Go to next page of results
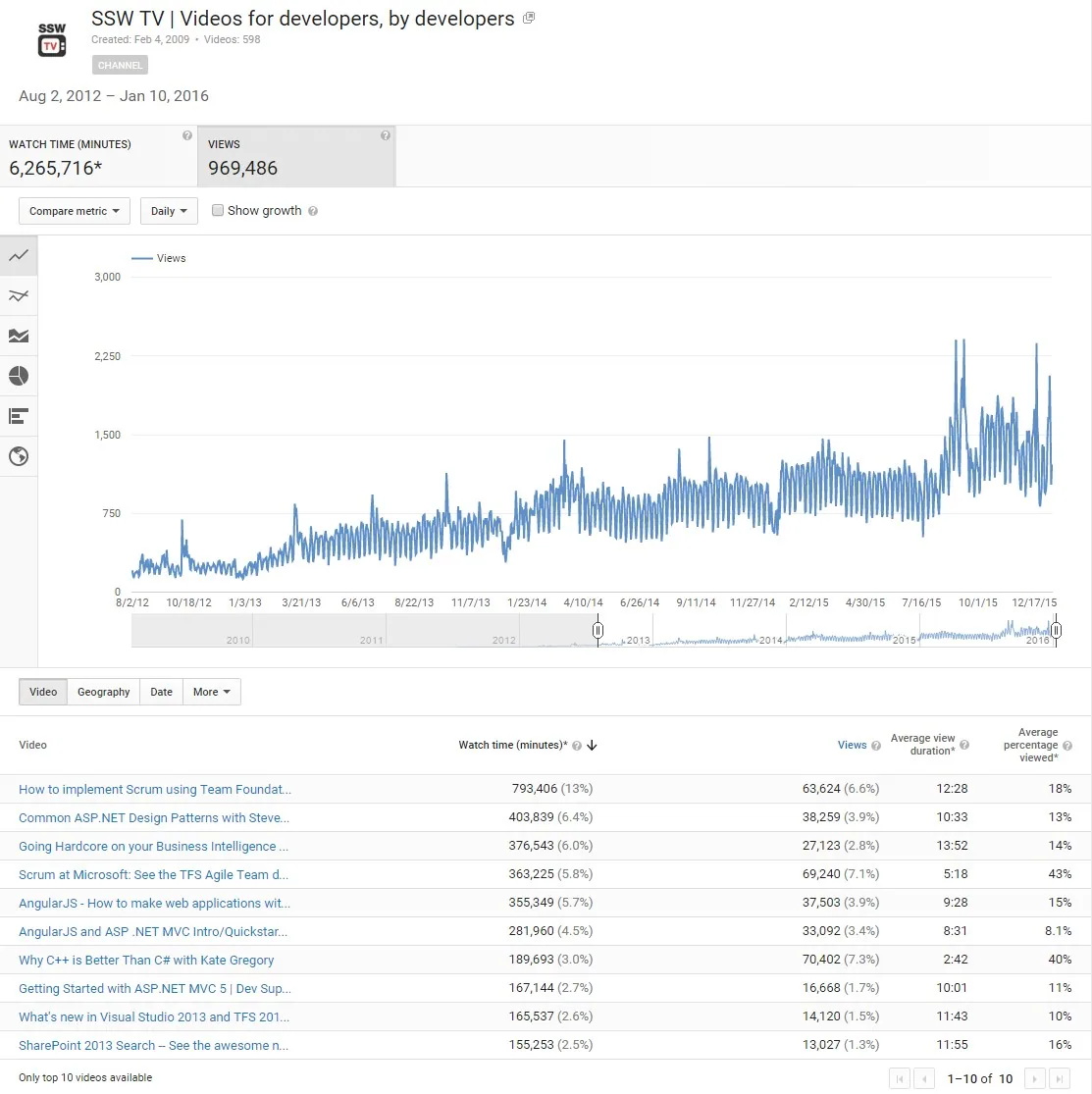Screen dimensions: 1092x1094 pyautogui.click(x=1034, y=1078)
